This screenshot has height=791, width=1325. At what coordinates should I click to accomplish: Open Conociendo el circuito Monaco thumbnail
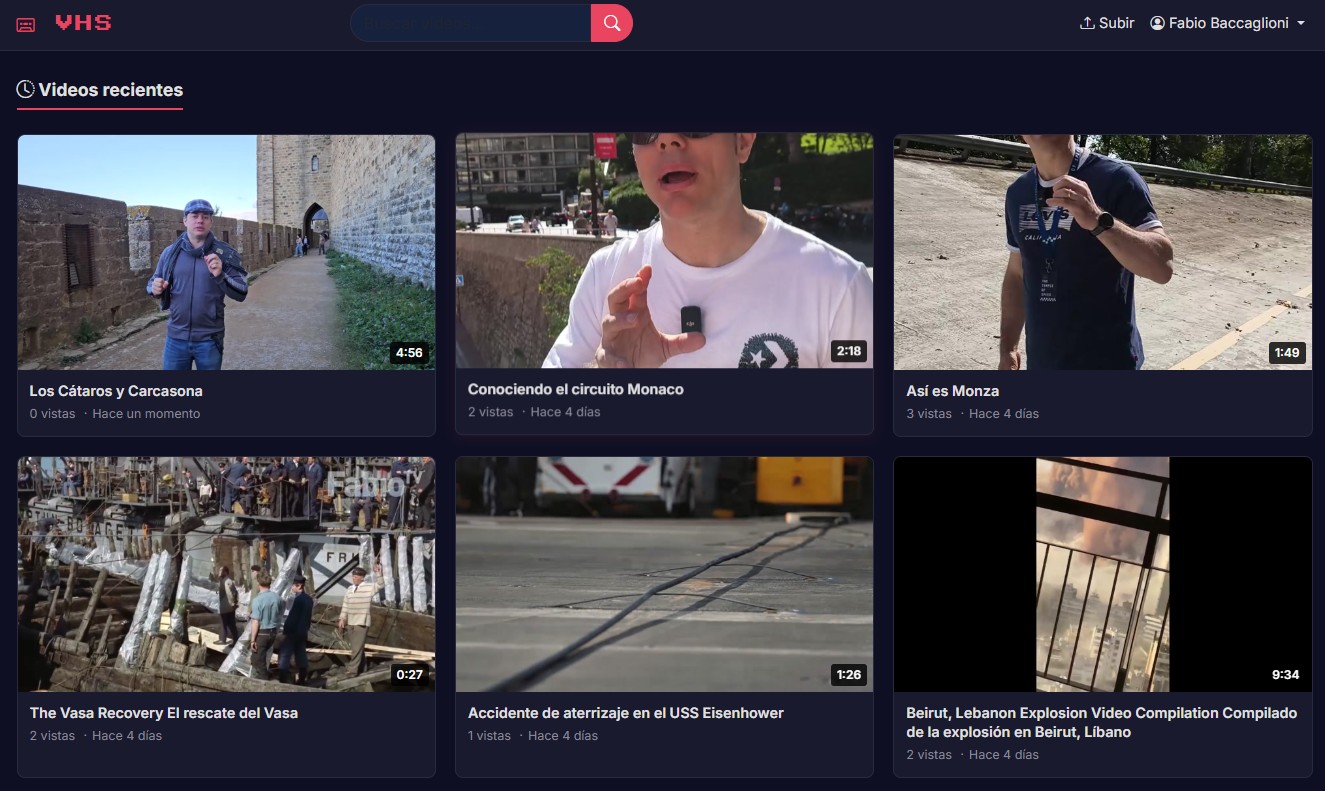[664, 251]
